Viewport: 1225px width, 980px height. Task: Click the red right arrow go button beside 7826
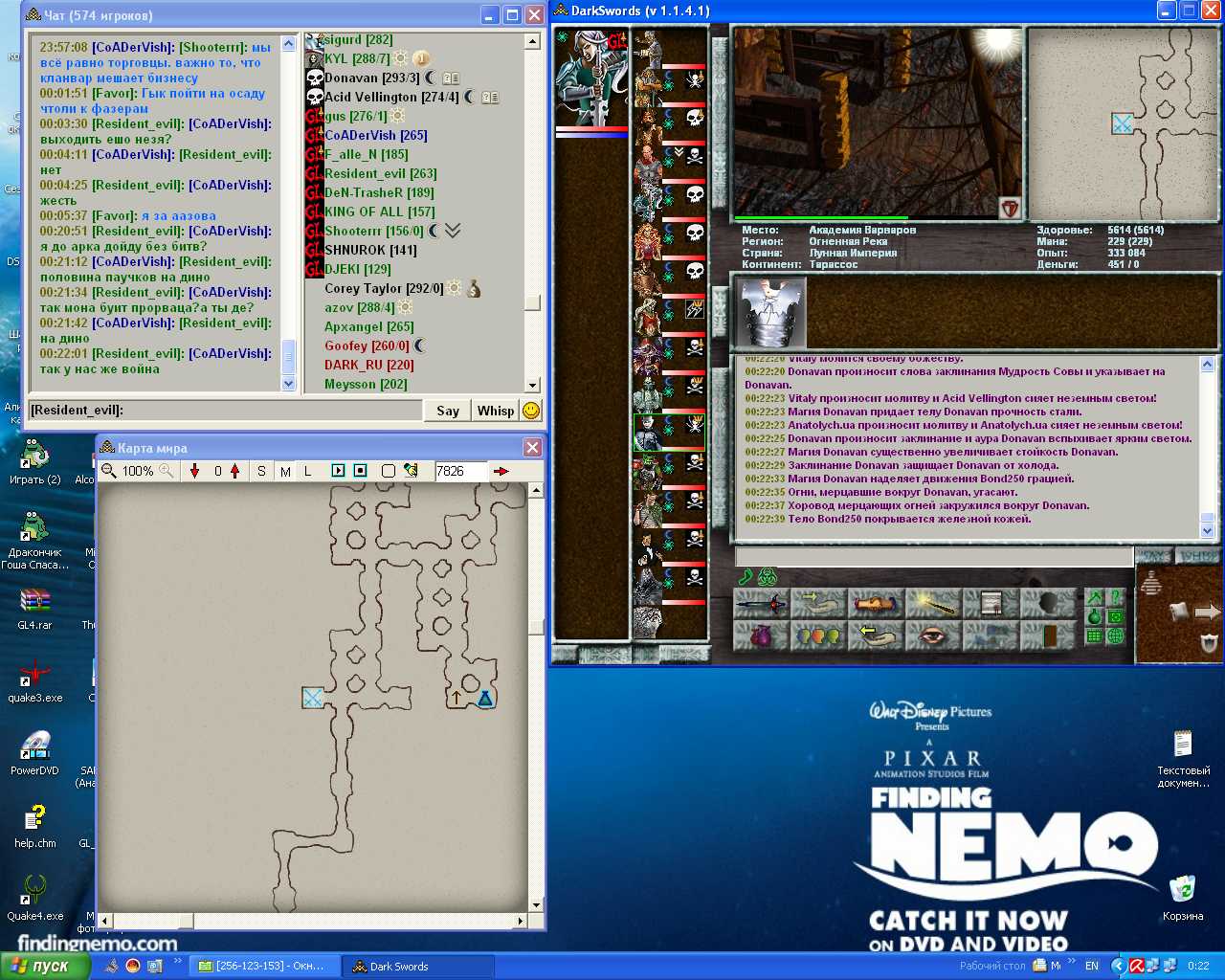pos(501,471)
